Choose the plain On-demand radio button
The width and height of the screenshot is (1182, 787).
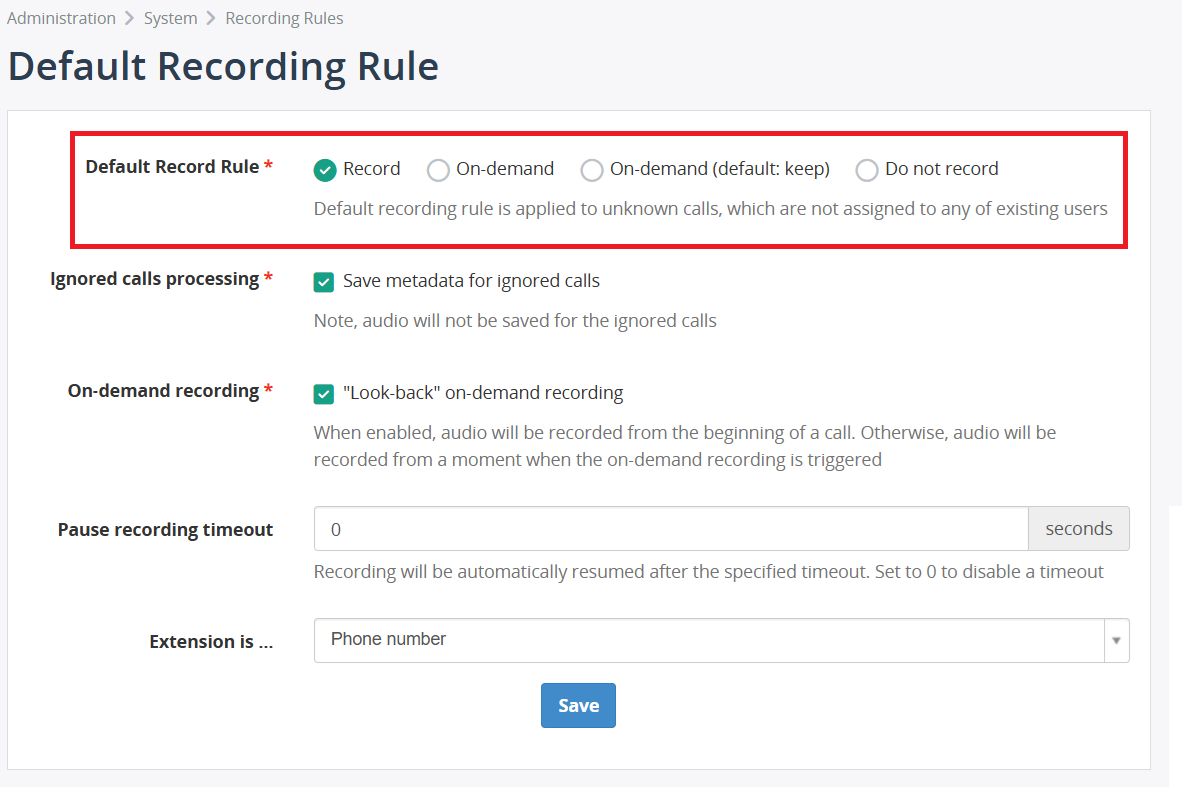pyautogui.click(x=438, y=170)
